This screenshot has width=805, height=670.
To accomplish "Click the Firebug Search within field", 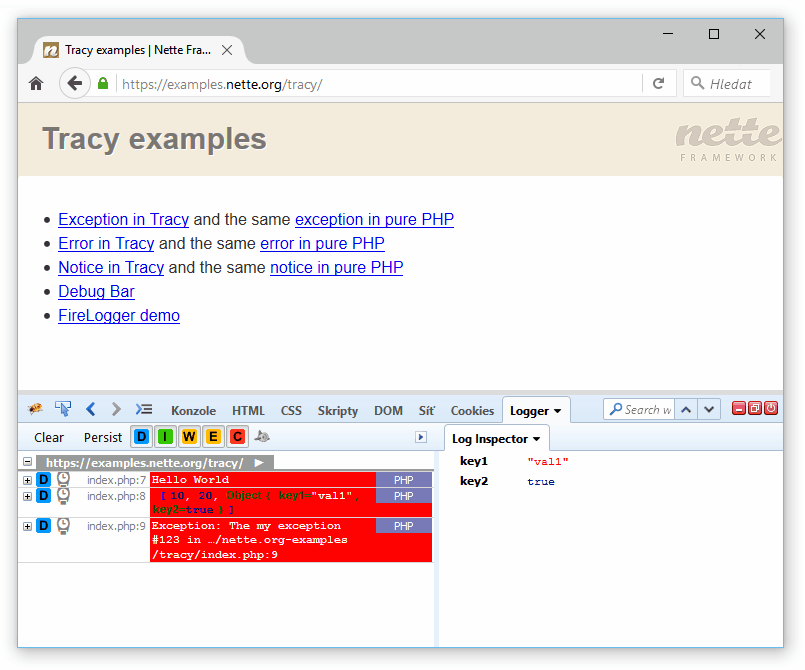I will click(640, 410).
